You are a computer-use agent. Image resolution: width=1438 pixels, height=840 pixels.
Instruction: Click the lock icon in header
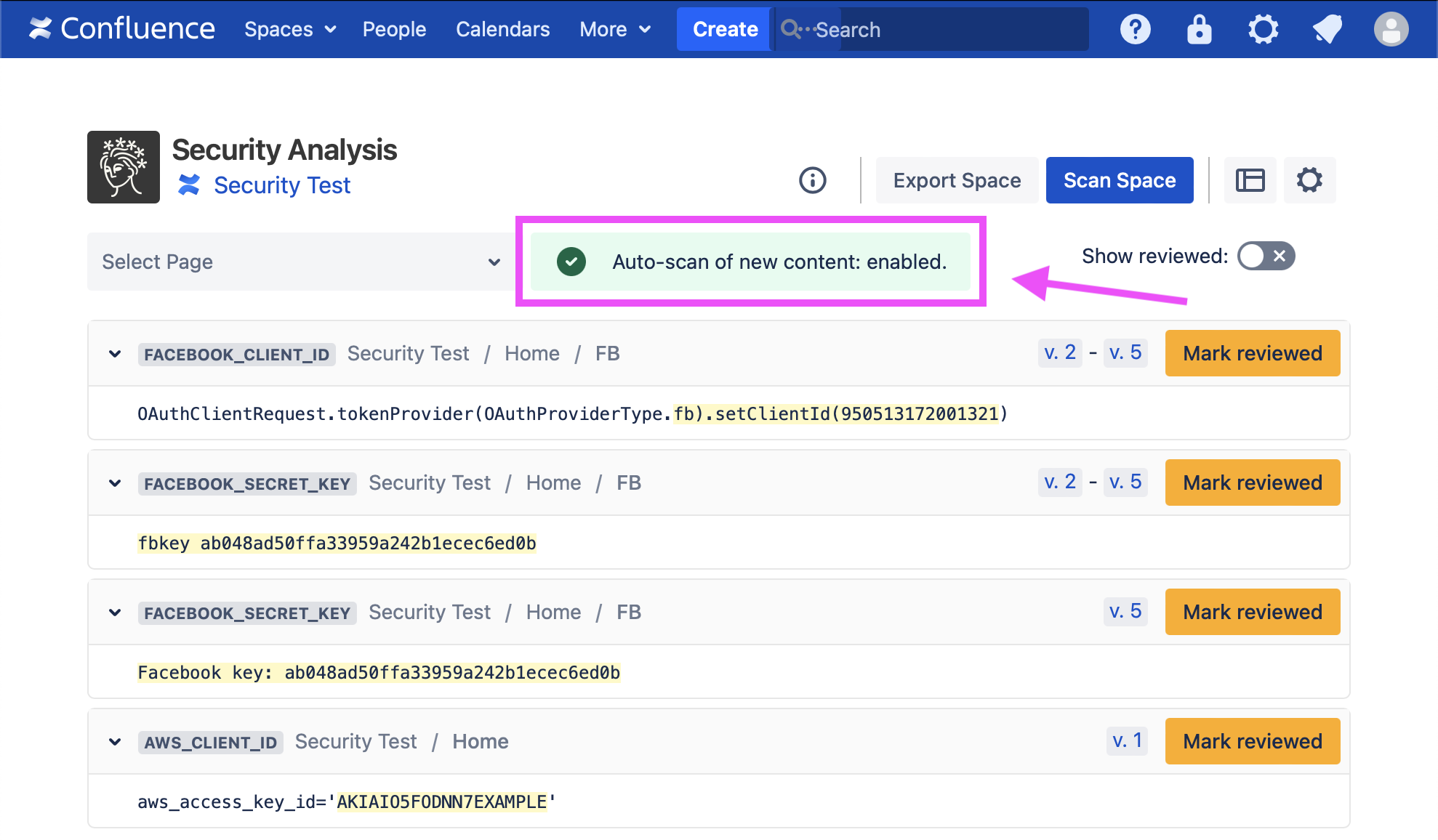tap(1199, 29)
